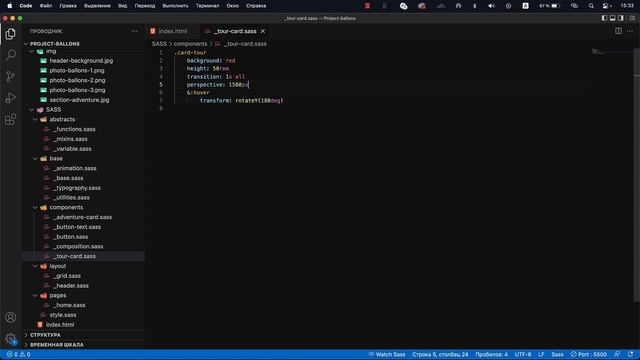Open section-adventure.jpg file
The width and height of the screenshot is (640, 360).
click(79, 100)
